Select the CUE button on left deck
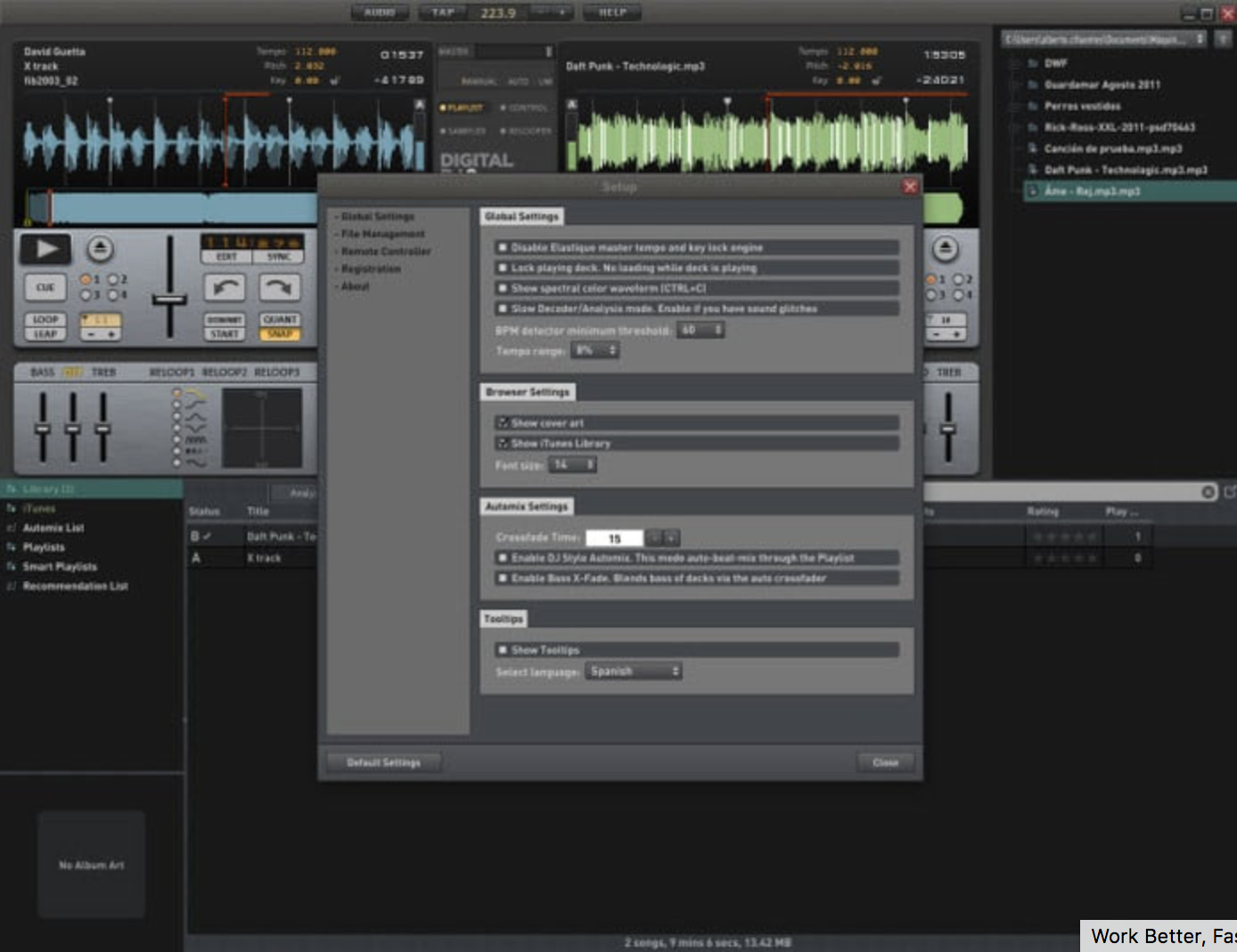The image size is (1237, 952). 45,287
